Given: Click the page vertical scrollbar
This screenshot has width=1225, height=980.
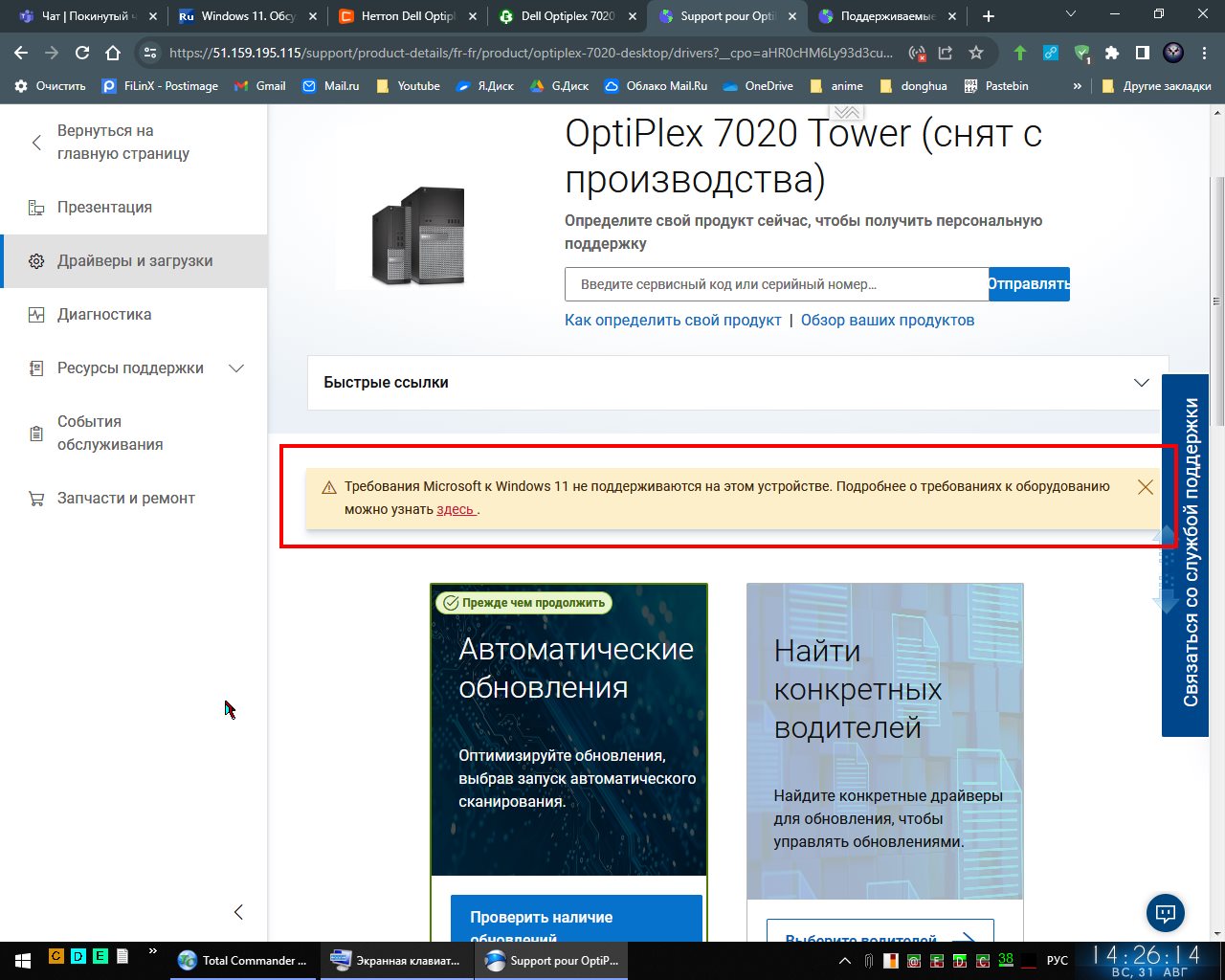Looking at the screenshot, I should click(x=1217, y=301).
